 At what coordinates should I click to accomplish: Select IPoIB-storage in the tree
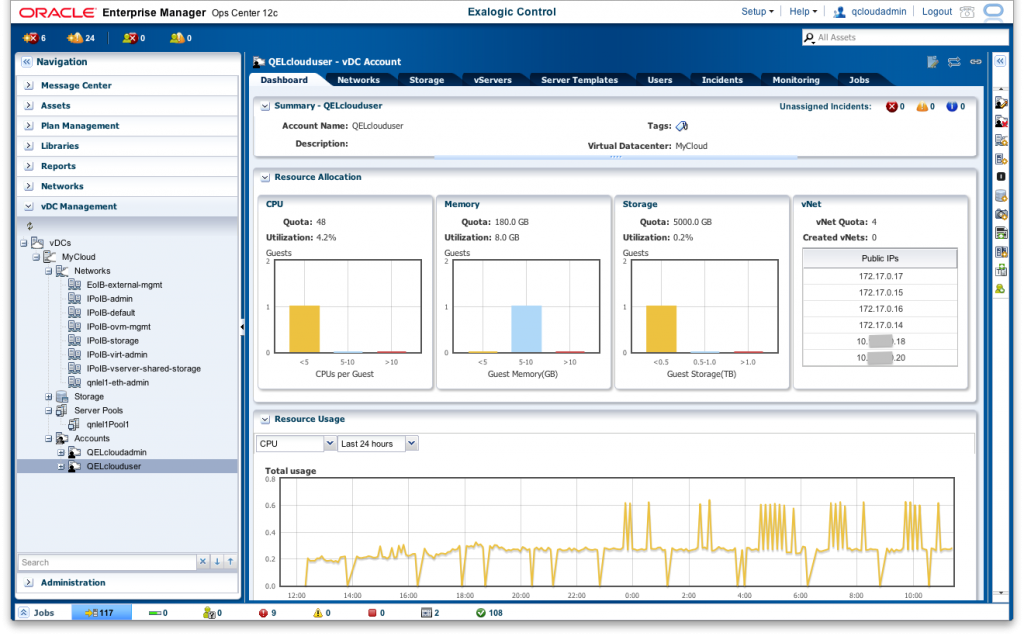(x=112, y=341)
